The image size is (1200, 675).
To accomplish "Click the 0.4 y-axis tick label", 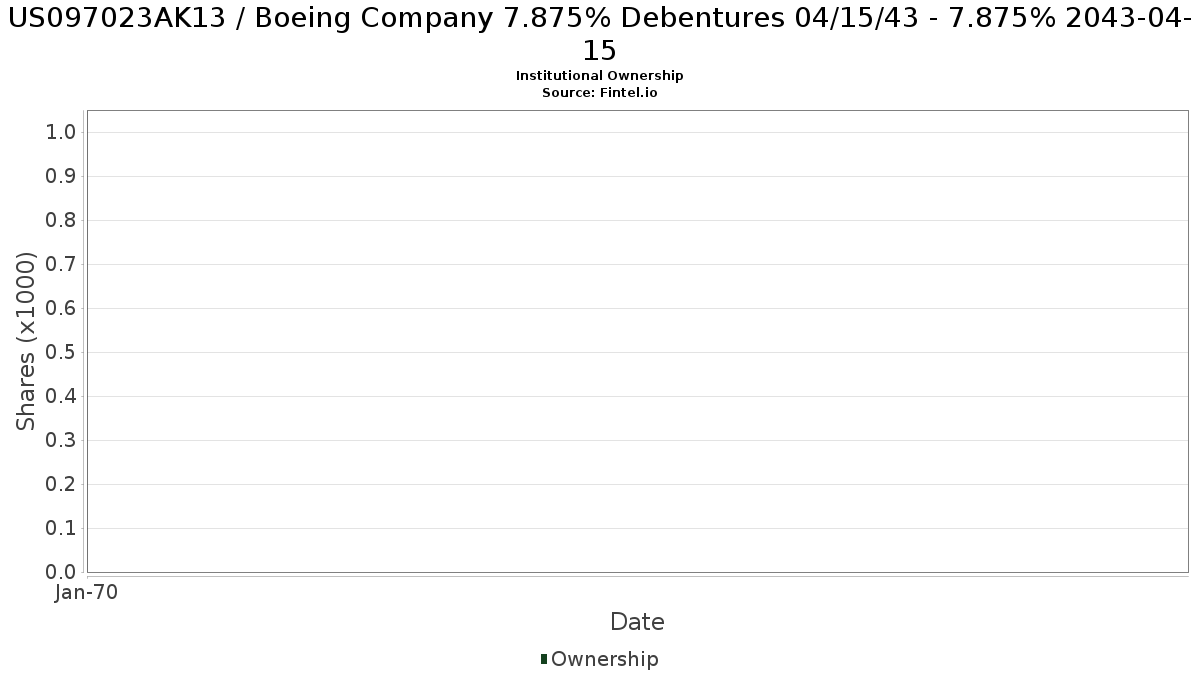I will [x=62, y=397].
